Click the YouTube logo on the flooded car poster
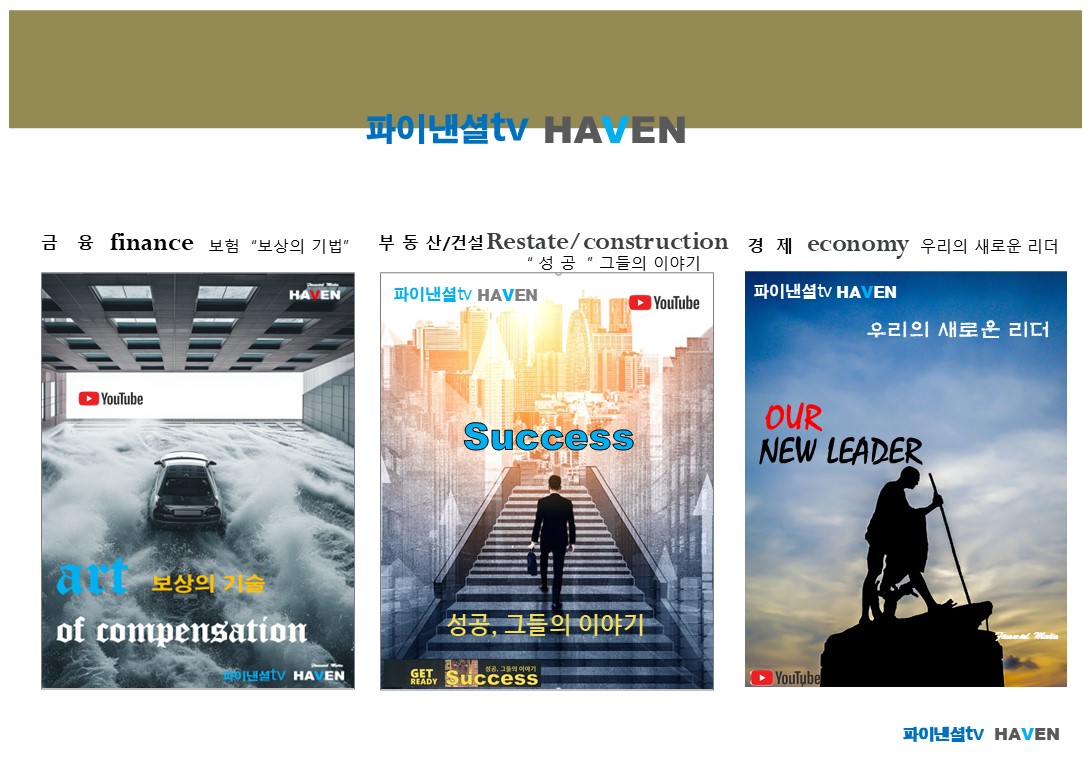 coord(111,398)
